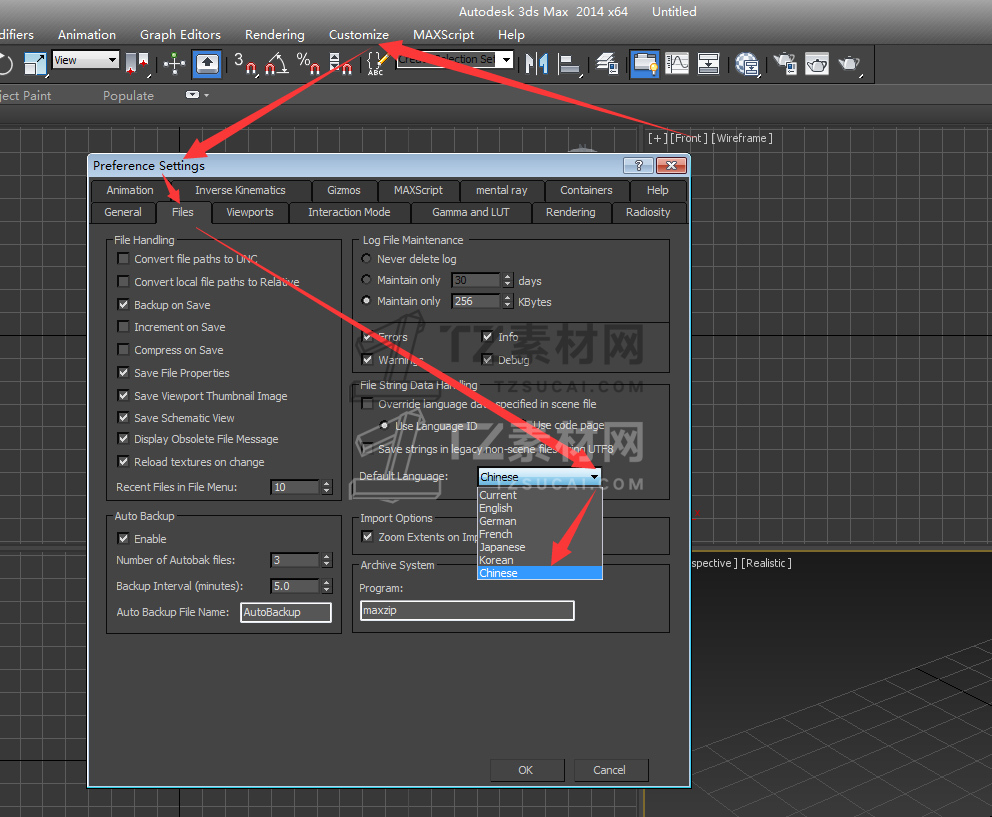
Task: Choose English in the language list
Action: click(x=496, y=508)
